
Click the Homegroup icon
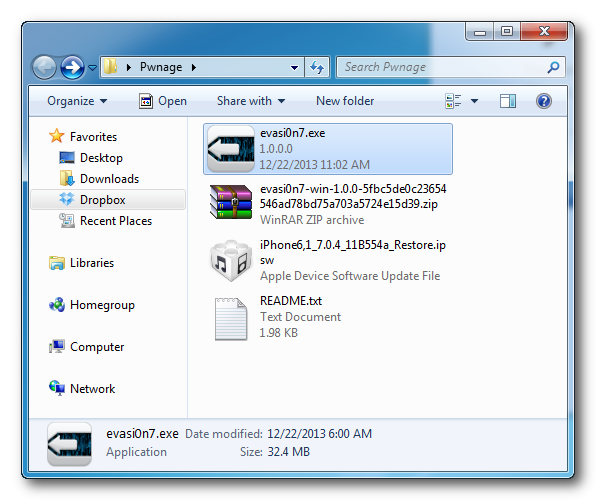point(57,305)
